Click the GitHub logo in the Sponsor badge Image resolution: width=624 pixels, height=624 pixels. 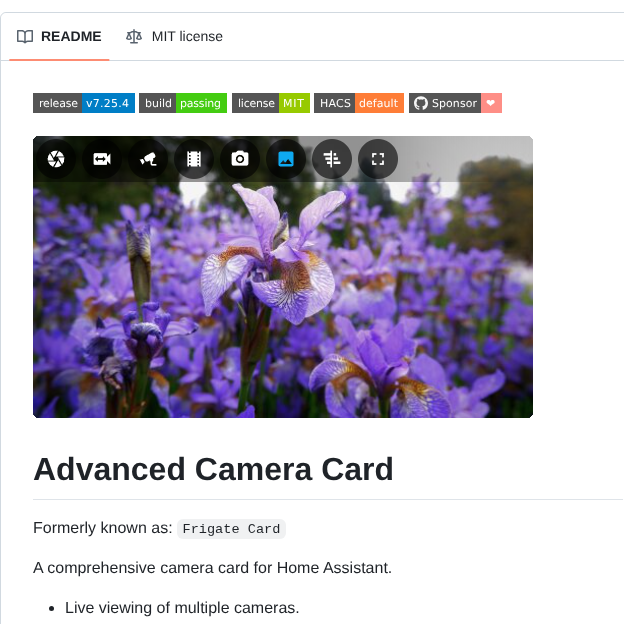tap(421, 103)
